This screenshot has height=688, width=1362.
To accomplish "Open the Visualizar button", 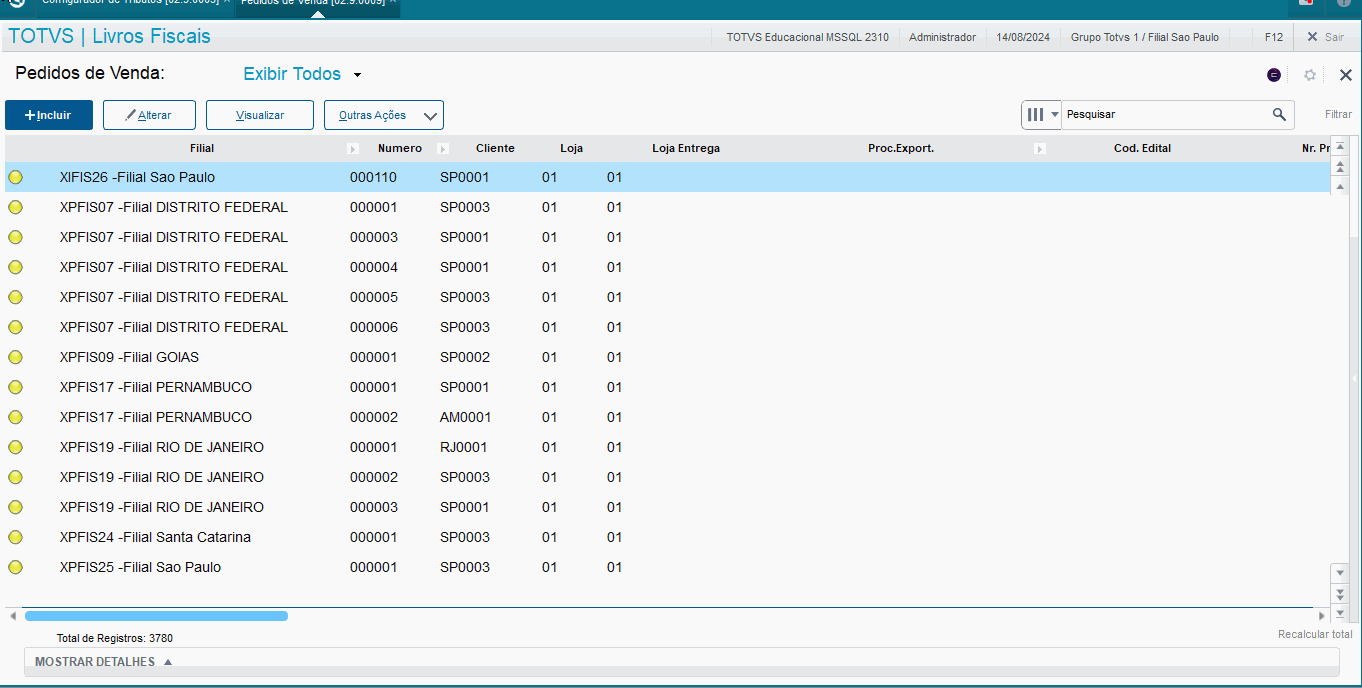I will coord(260,115).
